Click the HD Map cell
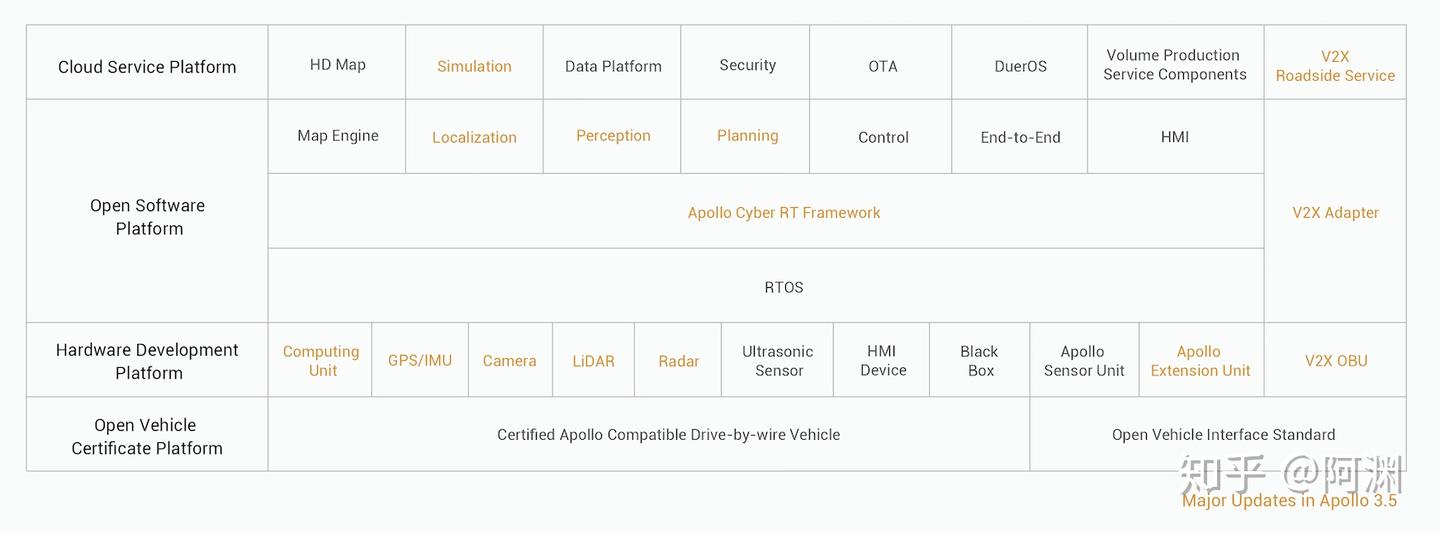 pos(338,65)
